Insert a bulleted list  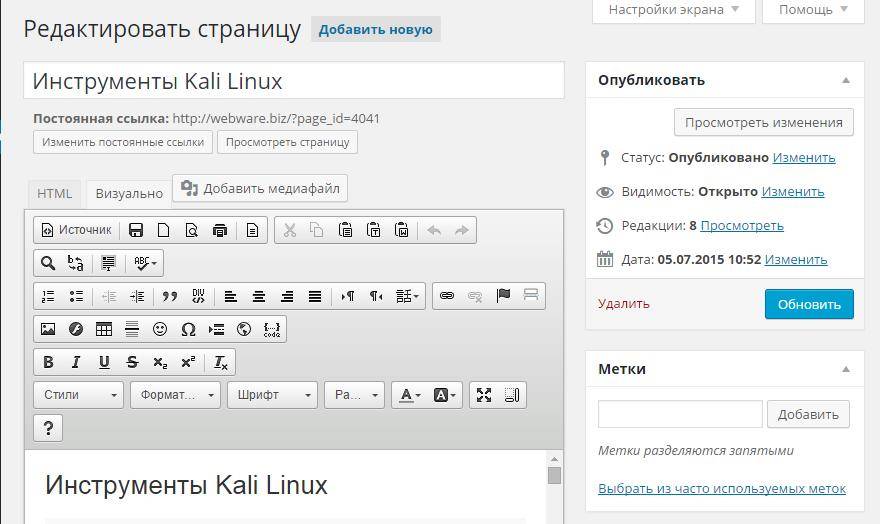(x=76, y=296)
